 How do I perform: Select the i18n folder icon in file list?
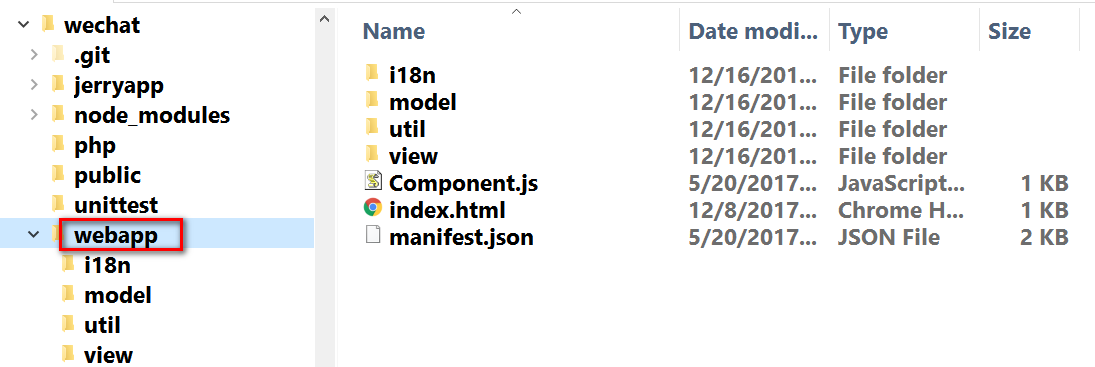(x=372, y=73)
